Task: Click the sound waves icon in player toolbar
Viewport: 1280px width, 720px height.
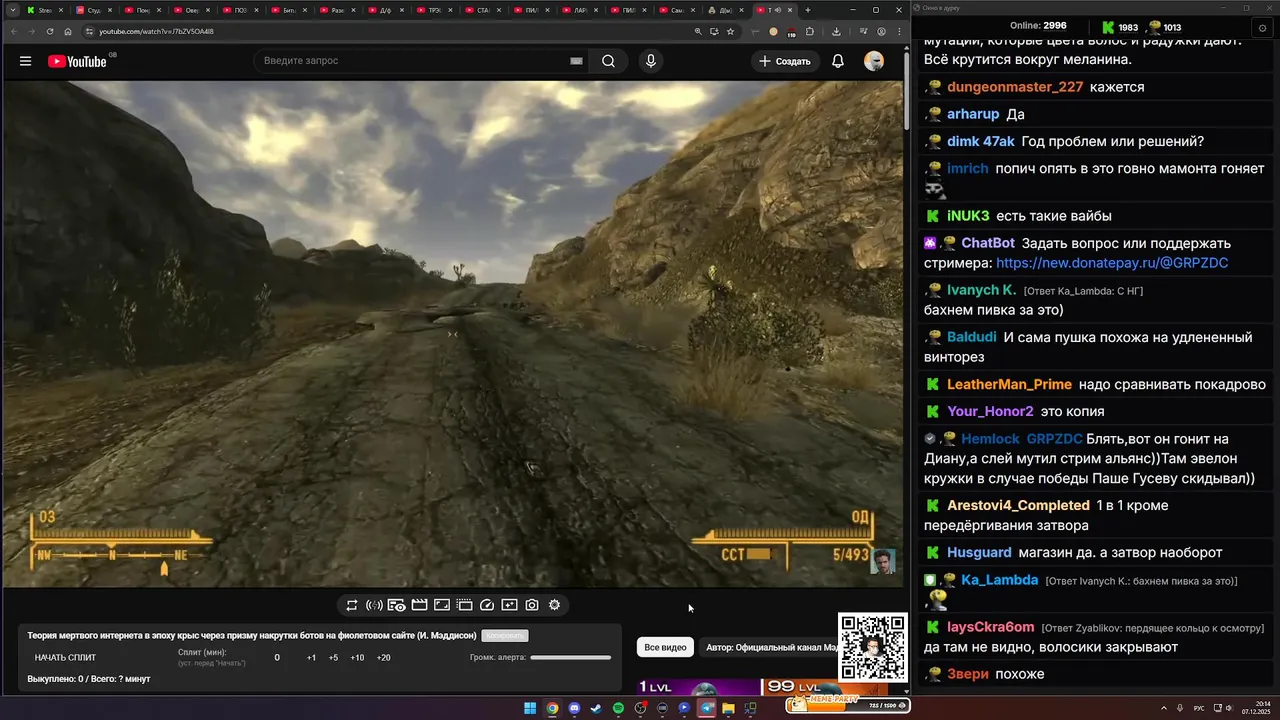Action: [x=374, y=605]
